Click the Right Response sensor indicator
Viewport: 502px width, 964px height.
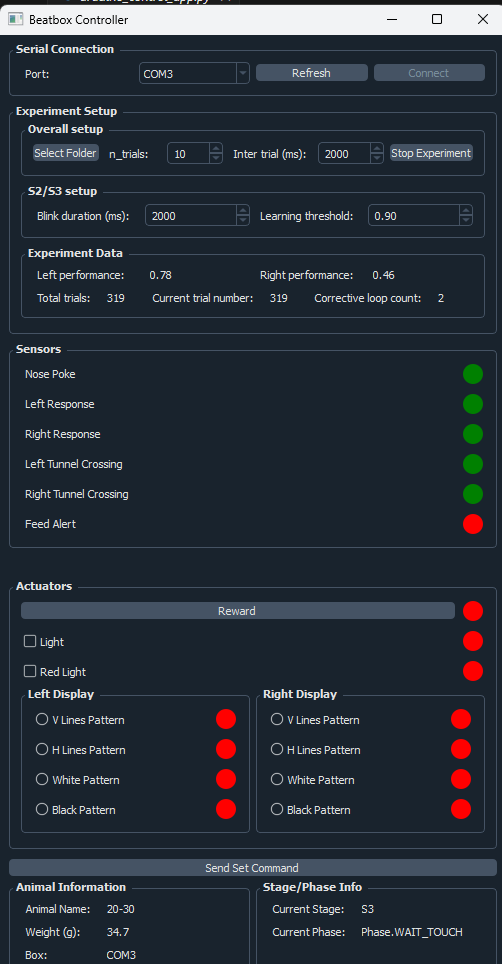click(x=473, y=434)
